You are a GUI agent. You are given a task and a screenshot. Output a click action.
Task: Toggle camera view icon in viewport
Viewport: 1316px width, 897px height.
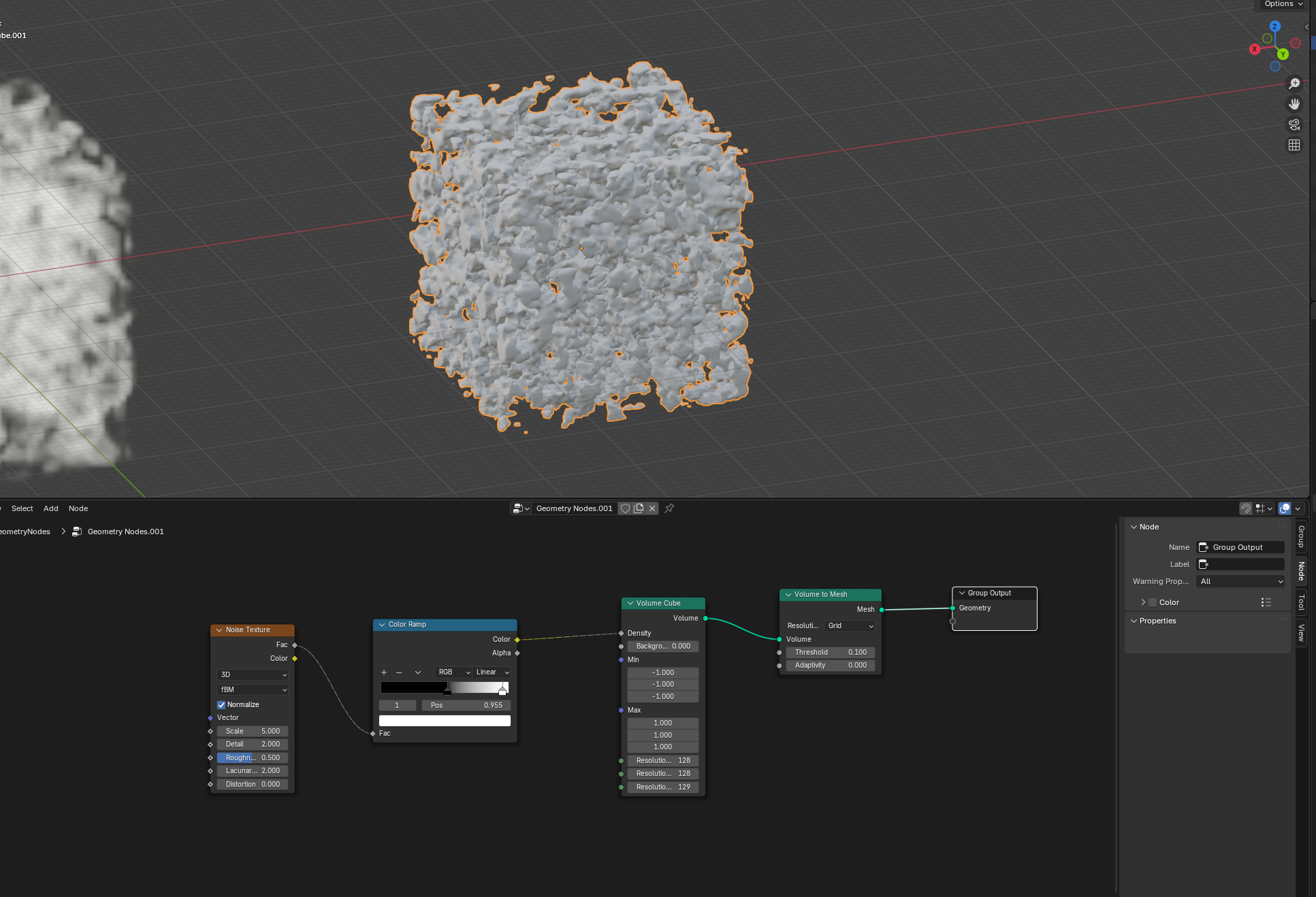click(1294, 125)
